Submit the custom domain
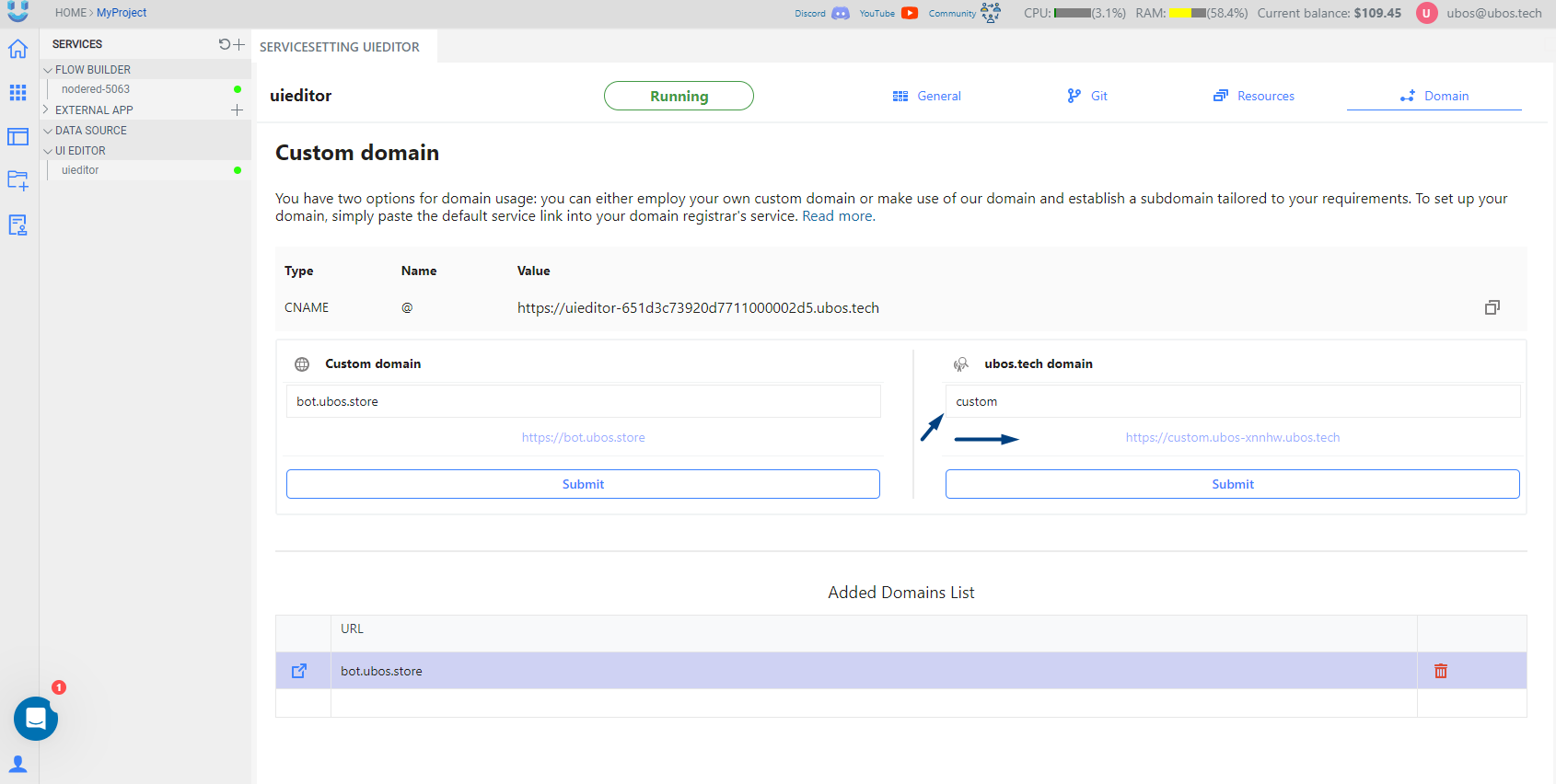1556x784 pixels. [x=583, y=484]
